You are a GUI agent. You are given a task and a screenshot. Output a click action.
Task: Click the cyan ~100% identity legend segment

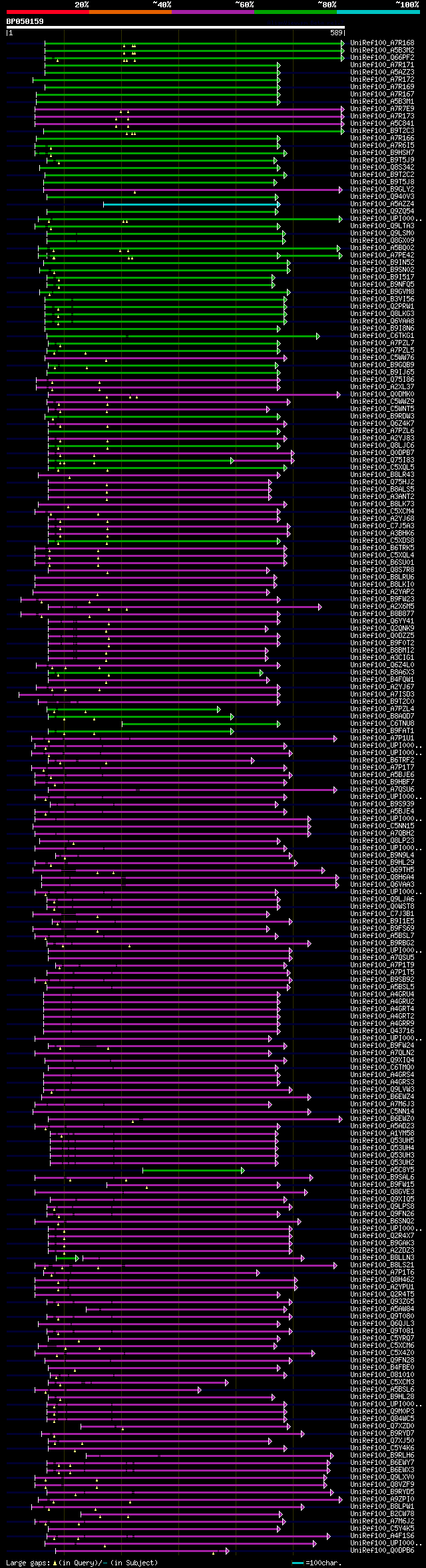point(378,12)
